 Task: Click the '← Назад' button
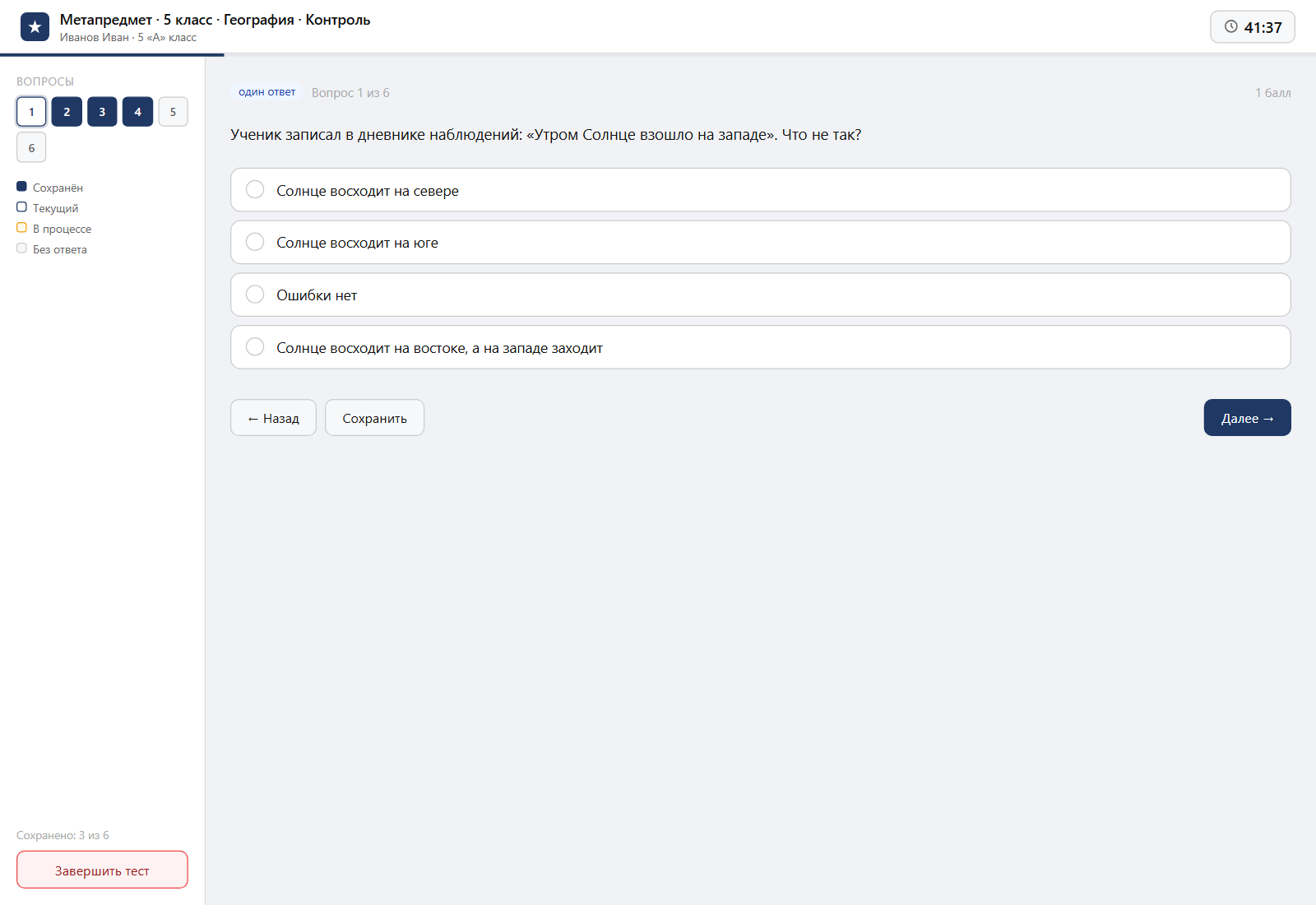(x=273, y=418)
